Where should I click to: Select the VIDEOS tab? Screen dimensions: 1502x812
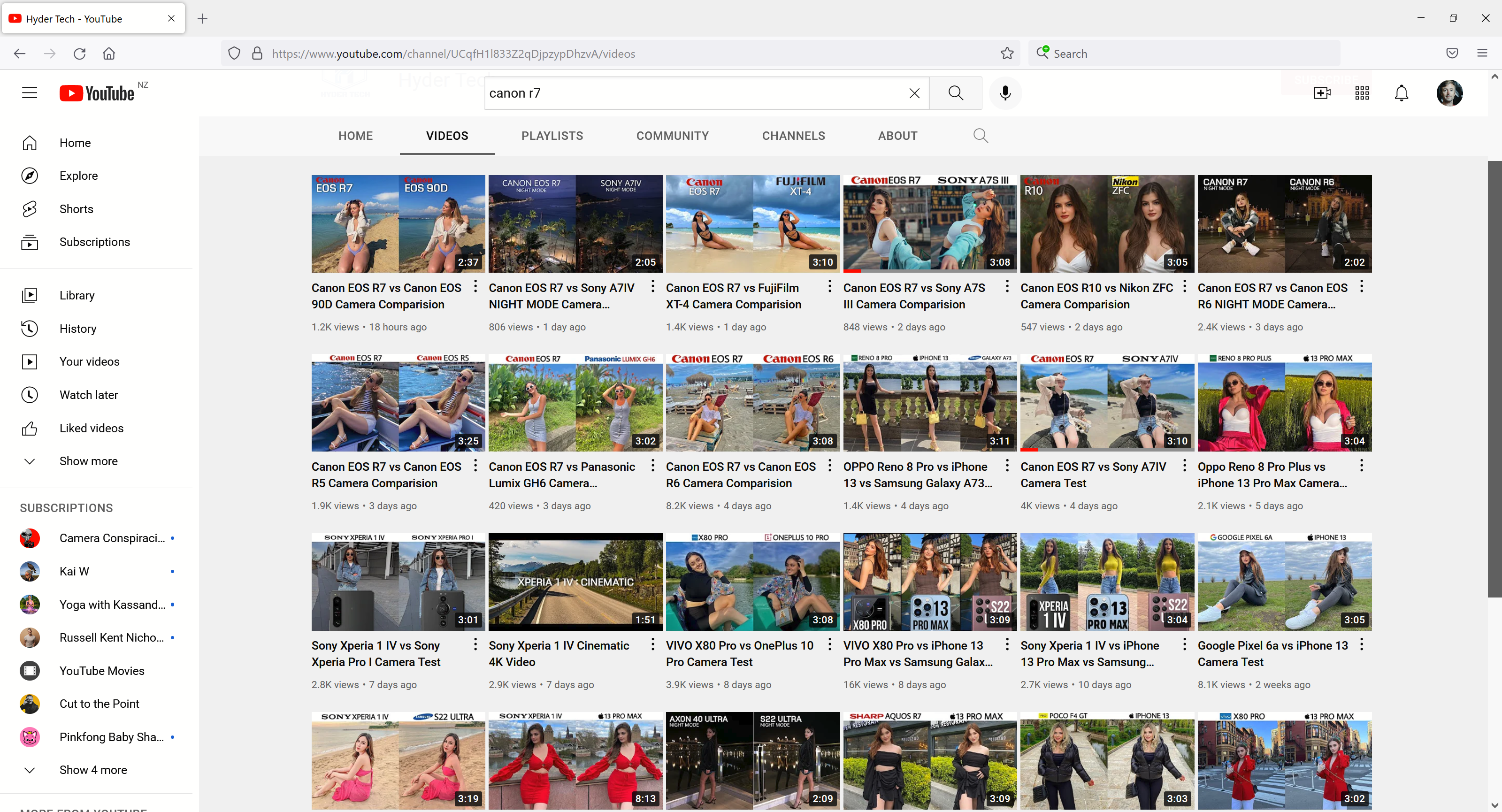click(447, 136)
